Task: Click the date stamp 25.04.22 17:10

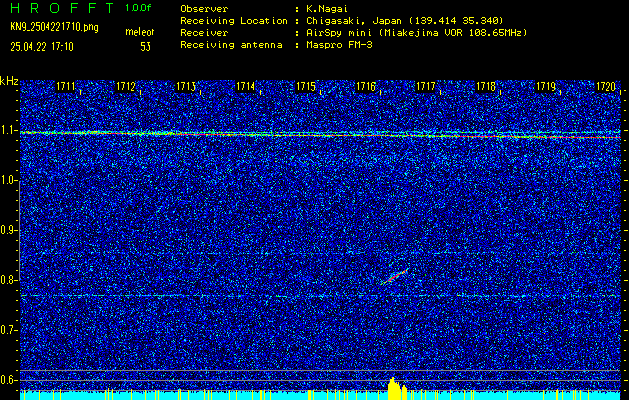Action: (x=42, y=47)
